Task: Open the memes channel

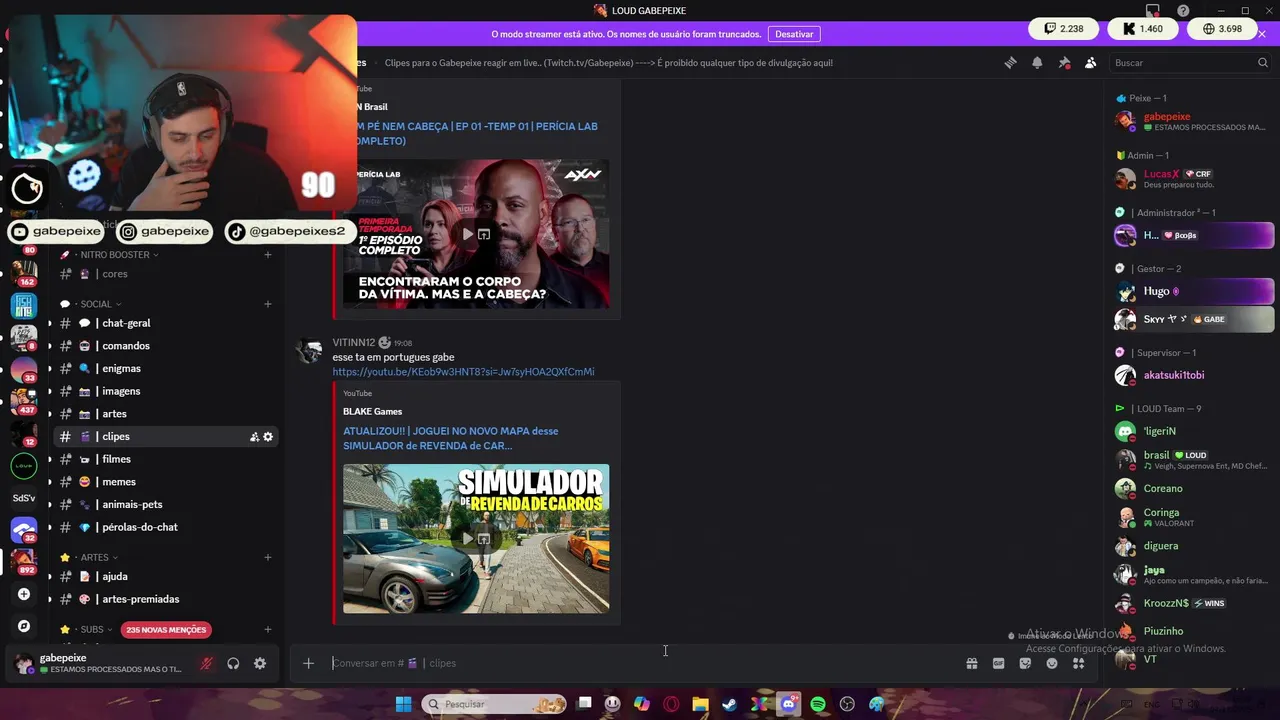Action: pos(165,482)
